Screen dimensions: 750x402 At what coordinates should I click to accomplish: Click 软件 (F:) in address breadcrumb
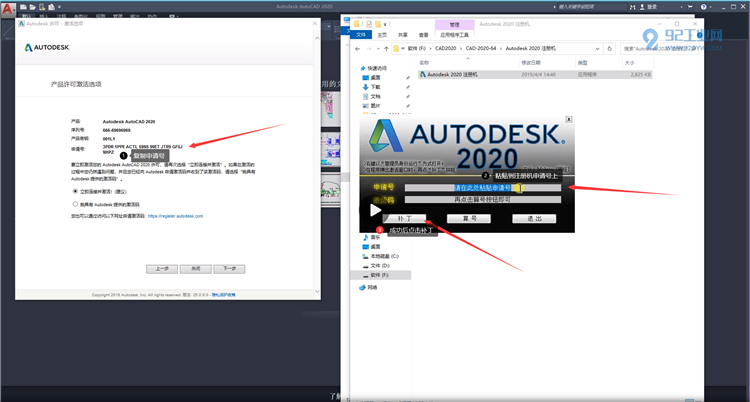tap(417, 49)
